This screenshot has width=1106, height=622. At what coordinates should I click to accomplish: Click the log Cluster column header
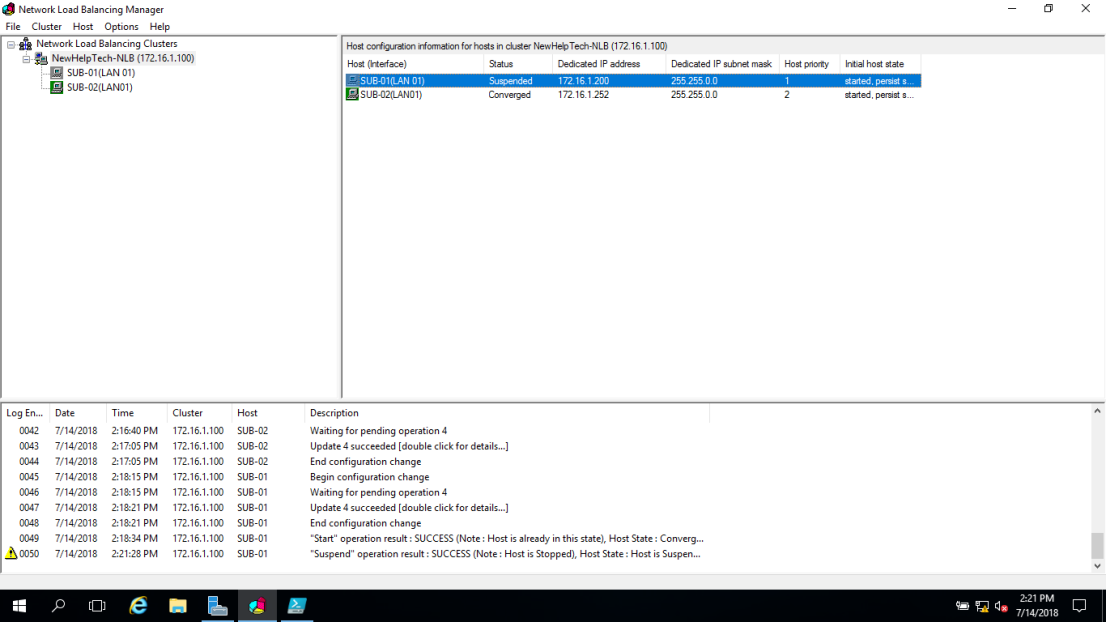(x=199, y=413)
